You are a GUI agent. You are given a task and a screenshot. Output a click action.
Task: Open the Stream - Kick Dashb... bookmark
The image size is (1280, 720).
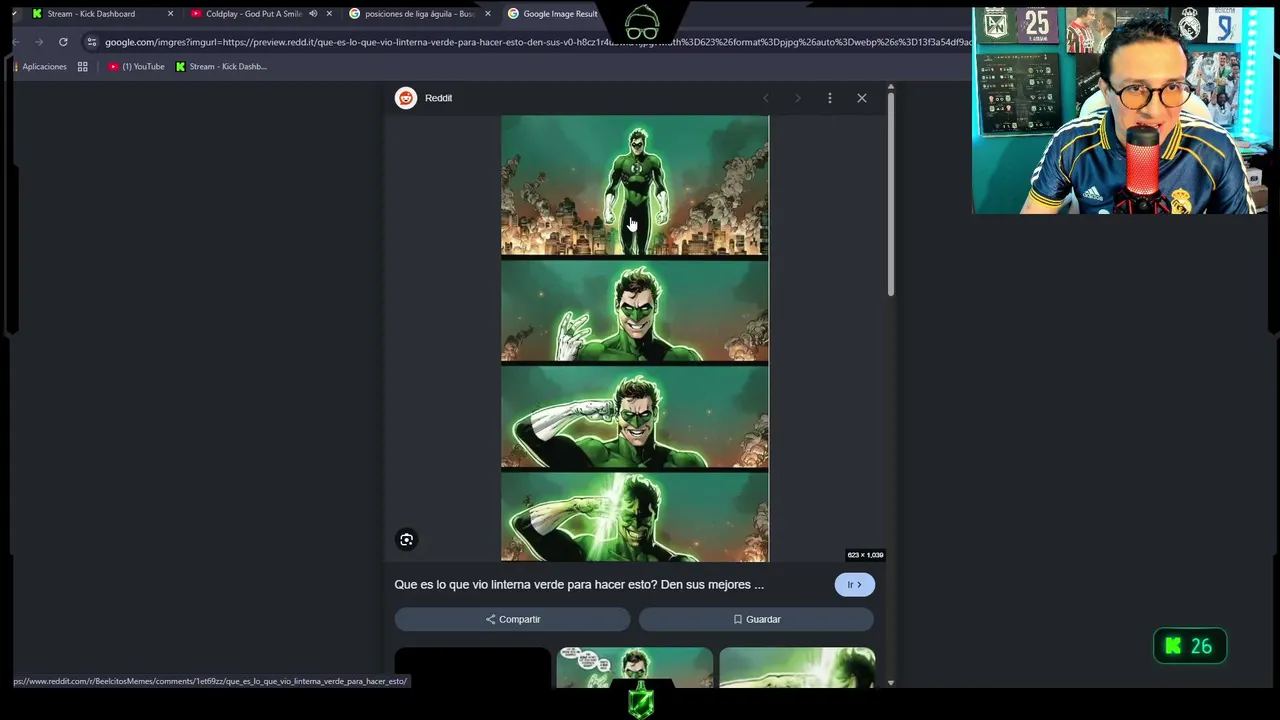click(221, 67)
